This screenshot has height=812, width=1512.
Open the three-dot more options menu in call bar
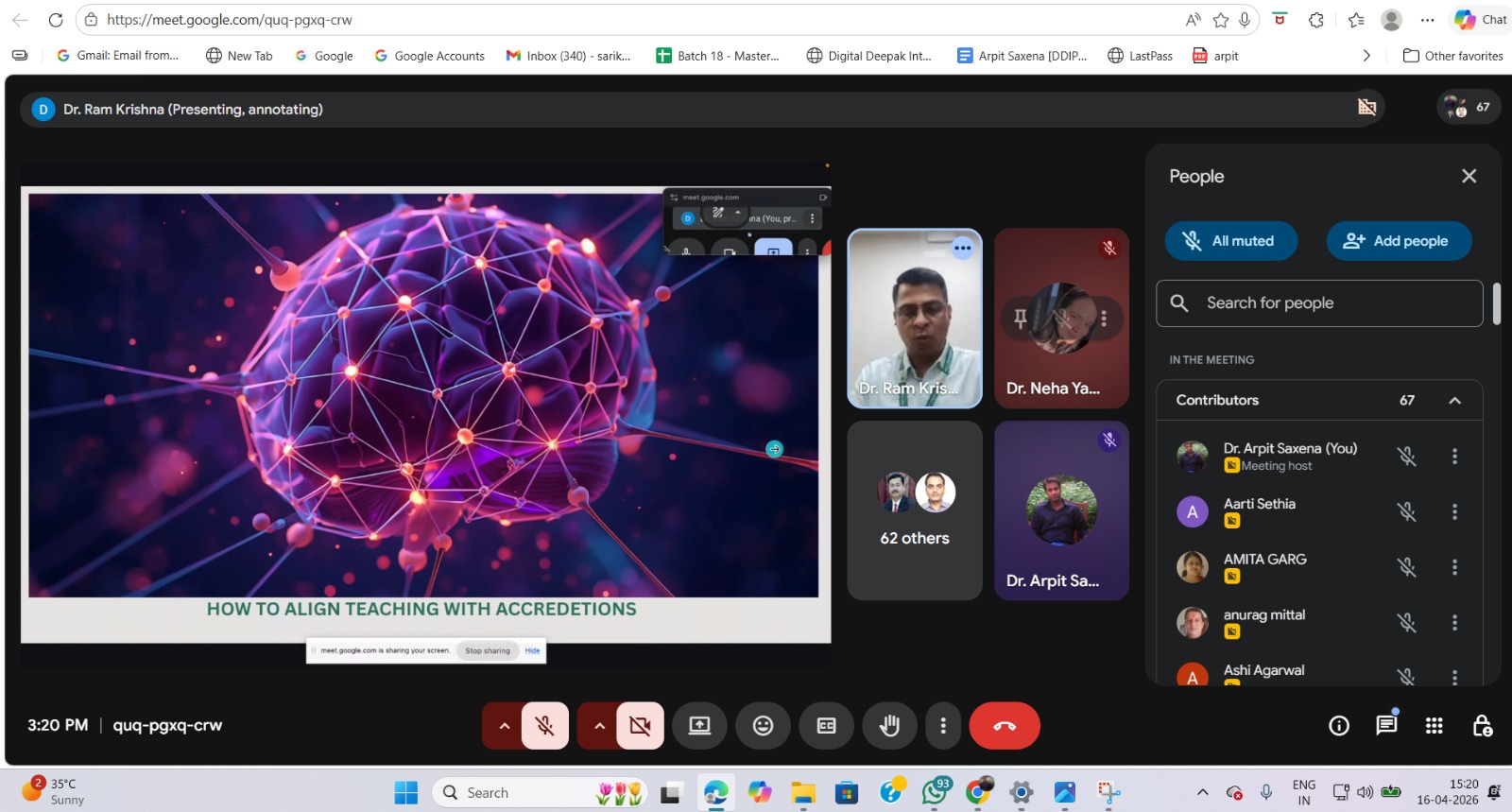pyautogui.click(x=942, y=726)
